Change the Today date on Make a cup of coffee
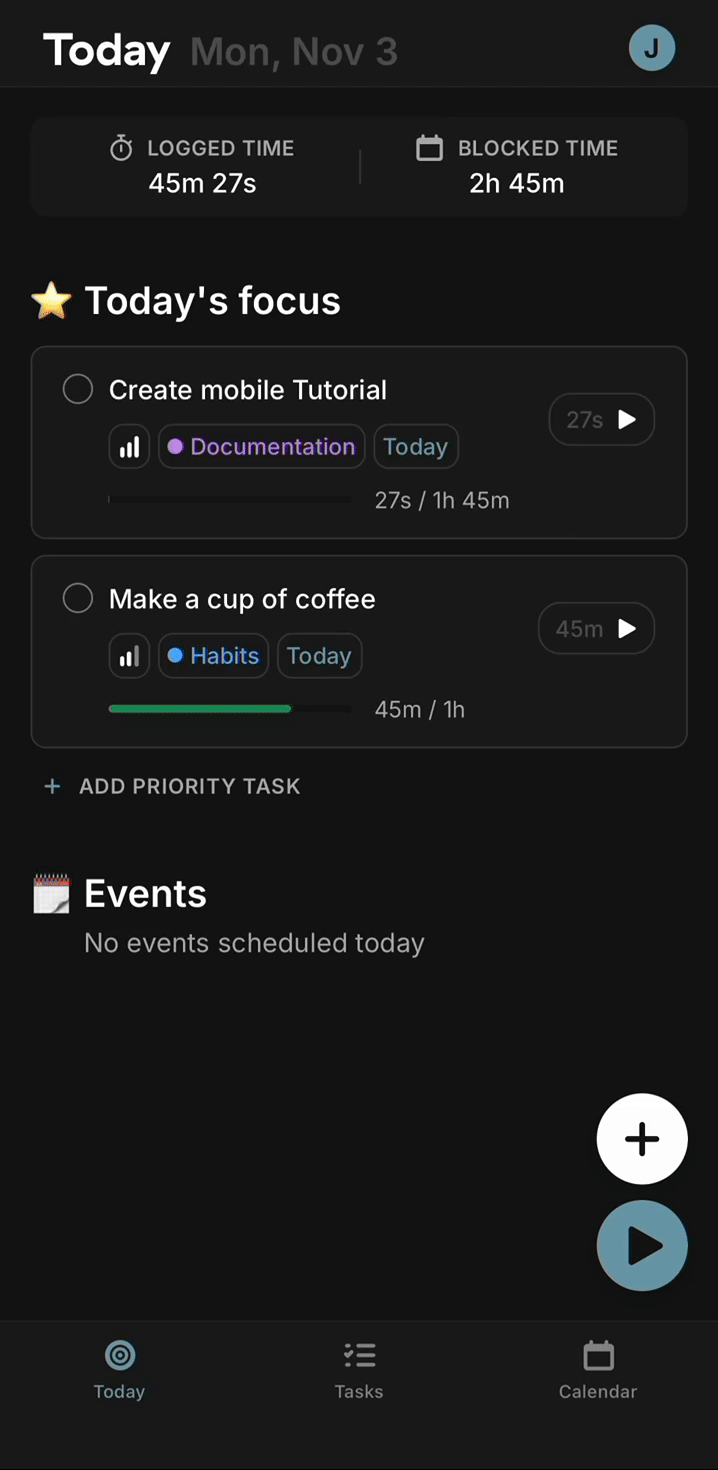The image size is (718, 1470). point(319,656)
